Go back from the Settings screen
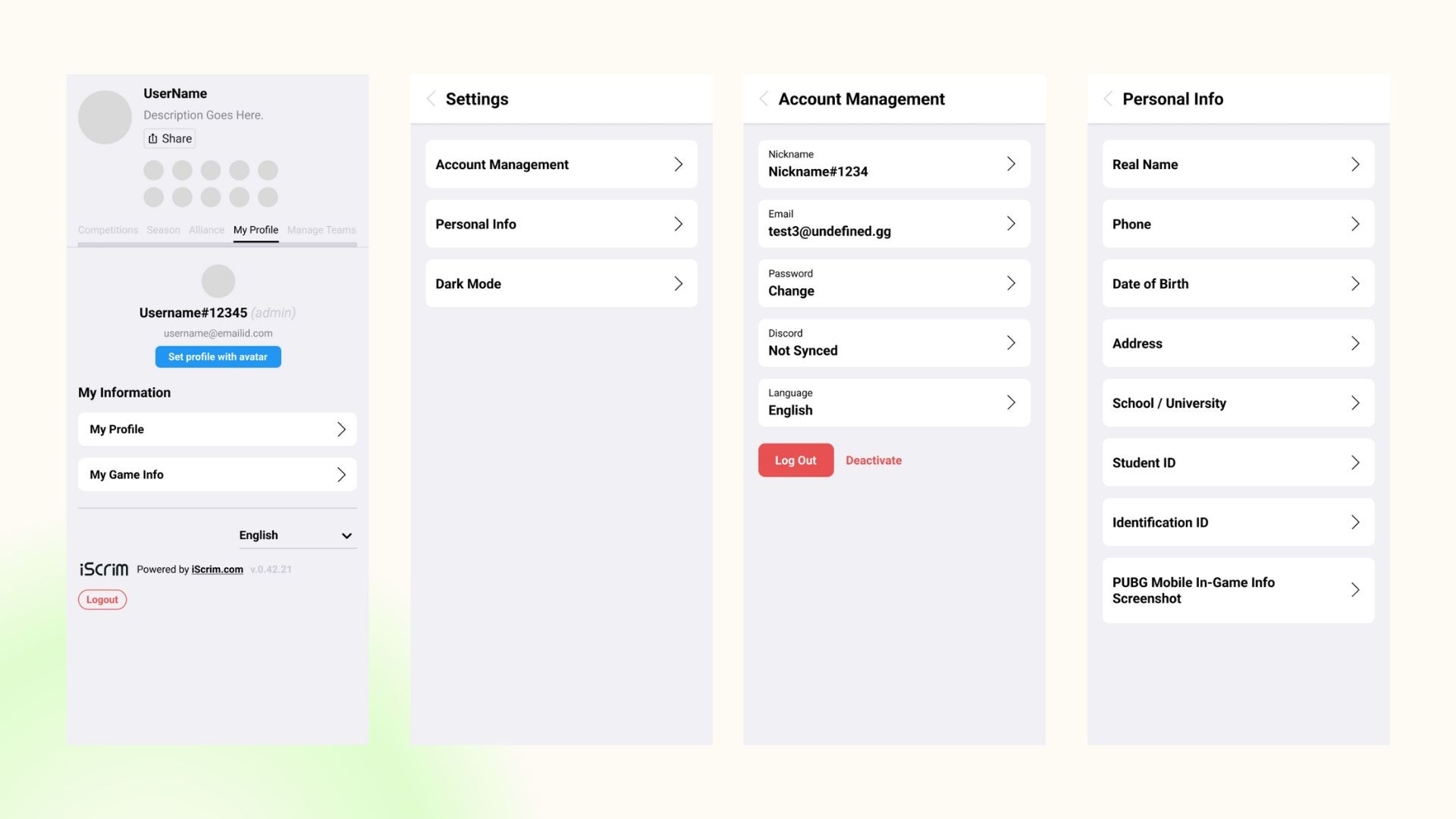1456x819 pixels. pyautogui.click(x=431, y=99)
